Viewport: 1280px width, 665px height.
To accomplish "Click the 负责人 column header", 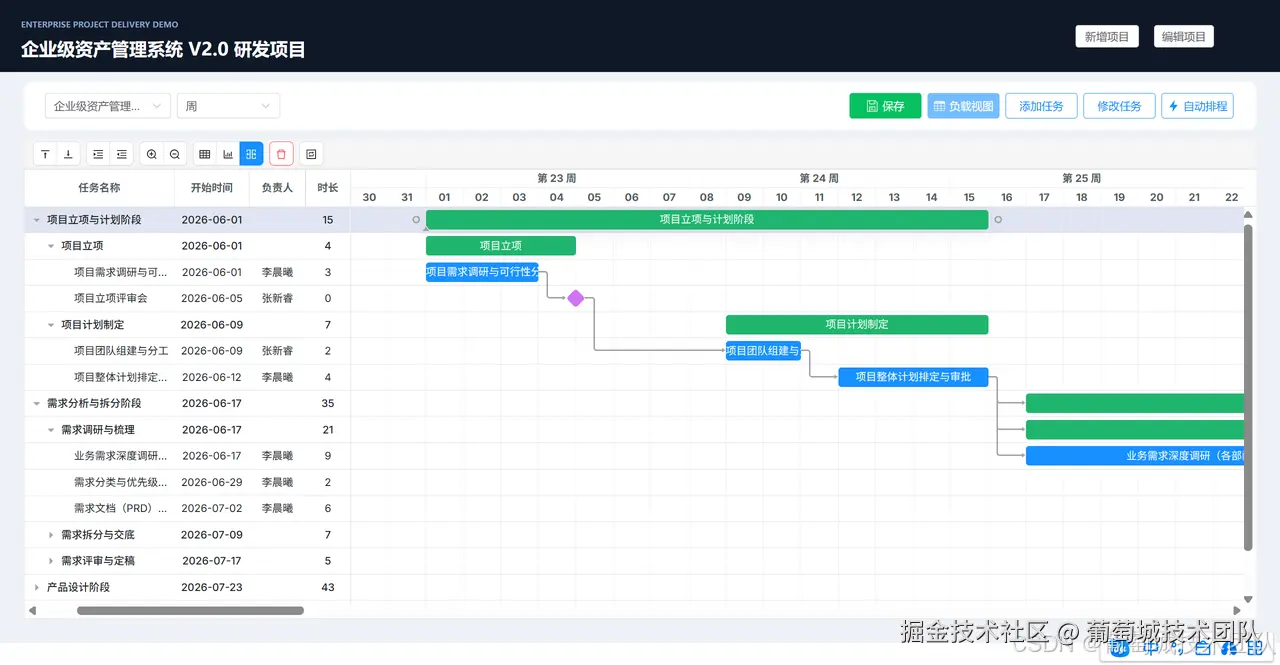I will pos(277,187).
